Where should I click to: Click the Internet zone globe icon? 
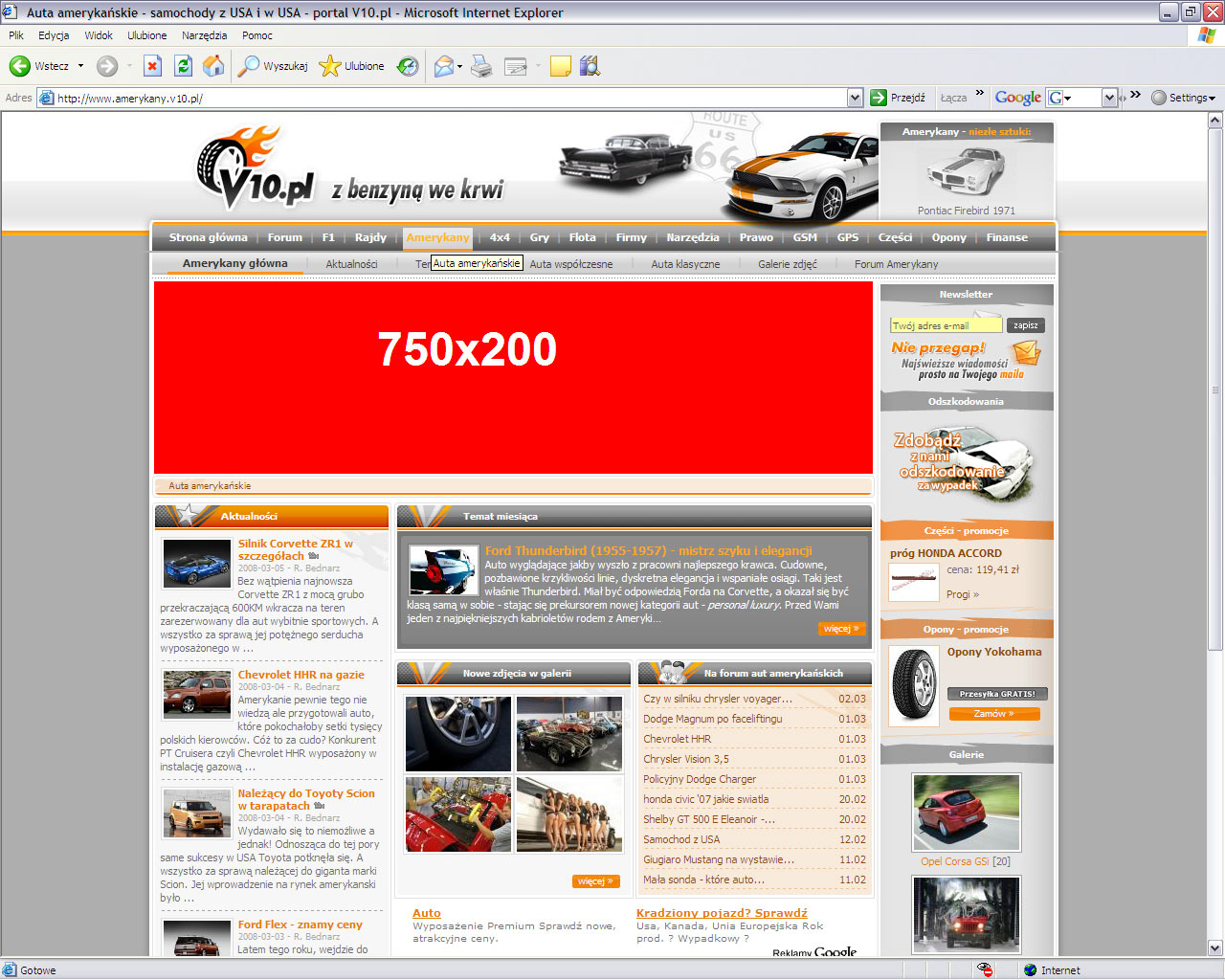click(1030, 969)
